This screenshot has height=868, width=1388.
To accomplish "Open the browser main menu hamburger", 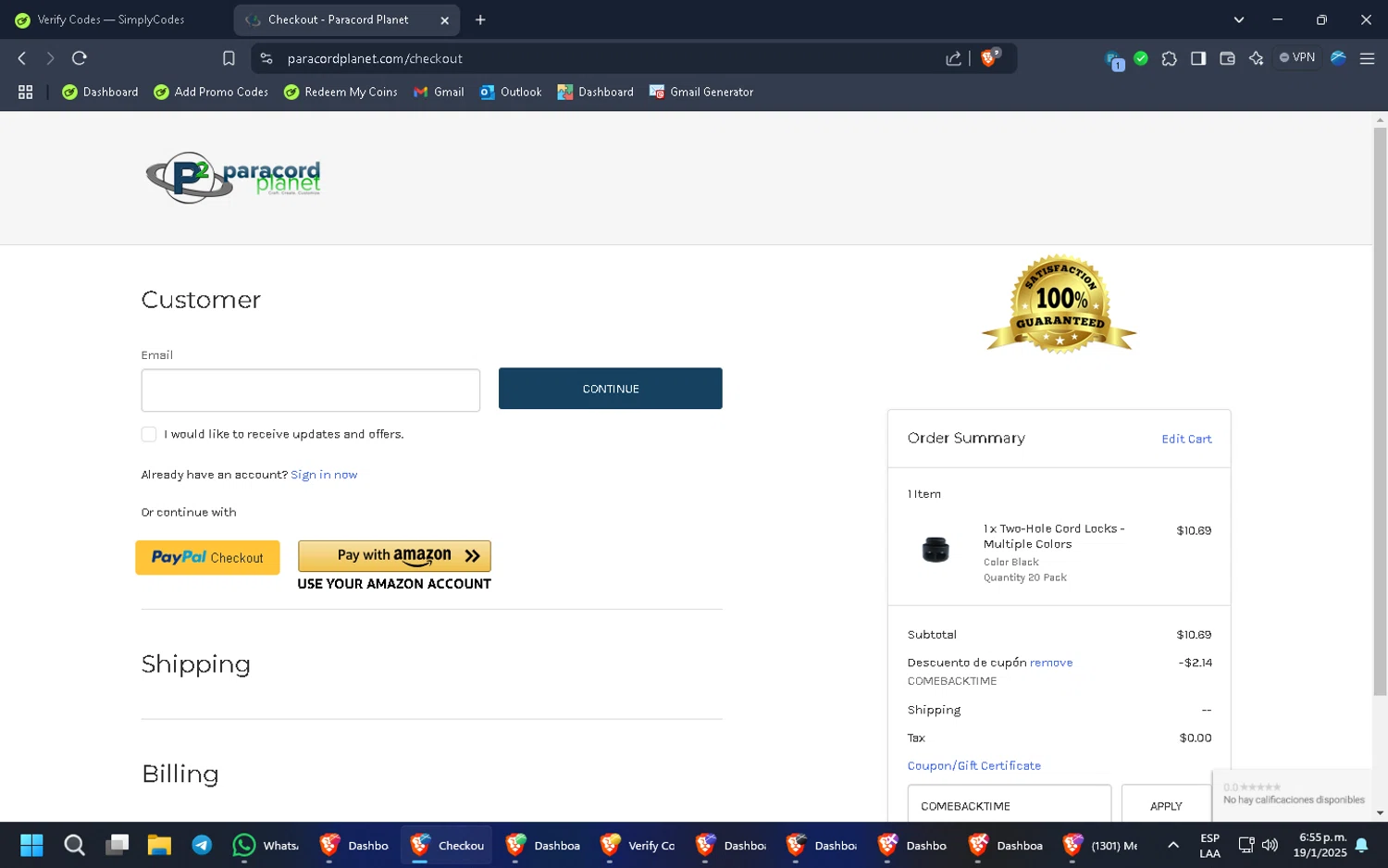I will (1367, 58).
